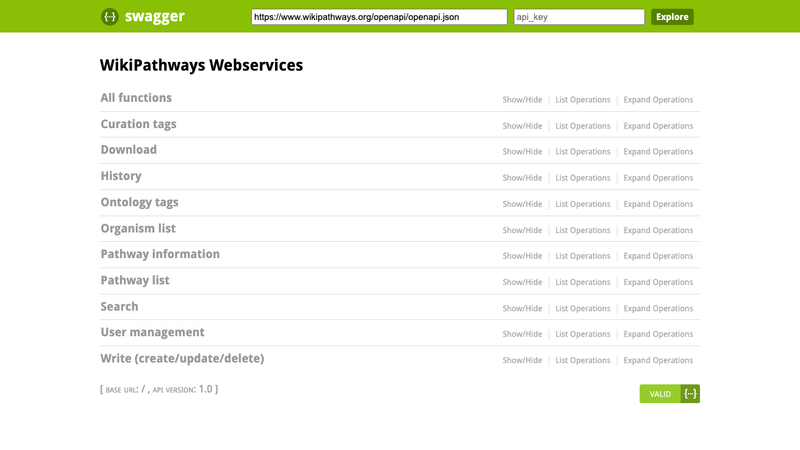800x450 pixels.
Task: Expand the Pathway list section
Action: click(x=135, y=281)
